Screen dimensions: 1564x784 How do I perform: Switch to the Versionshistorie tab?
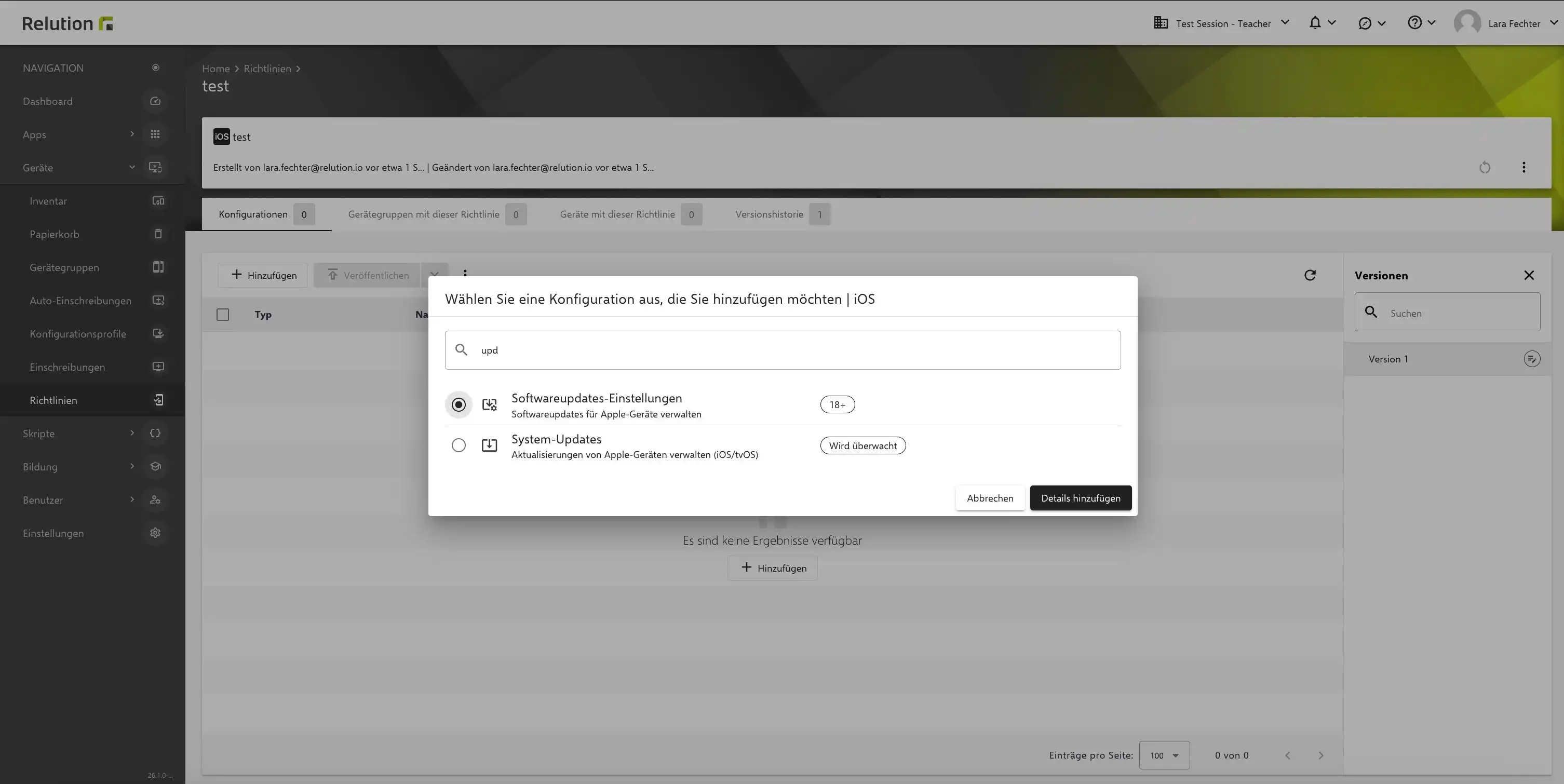pyautogui.click(x=769, y=214)
